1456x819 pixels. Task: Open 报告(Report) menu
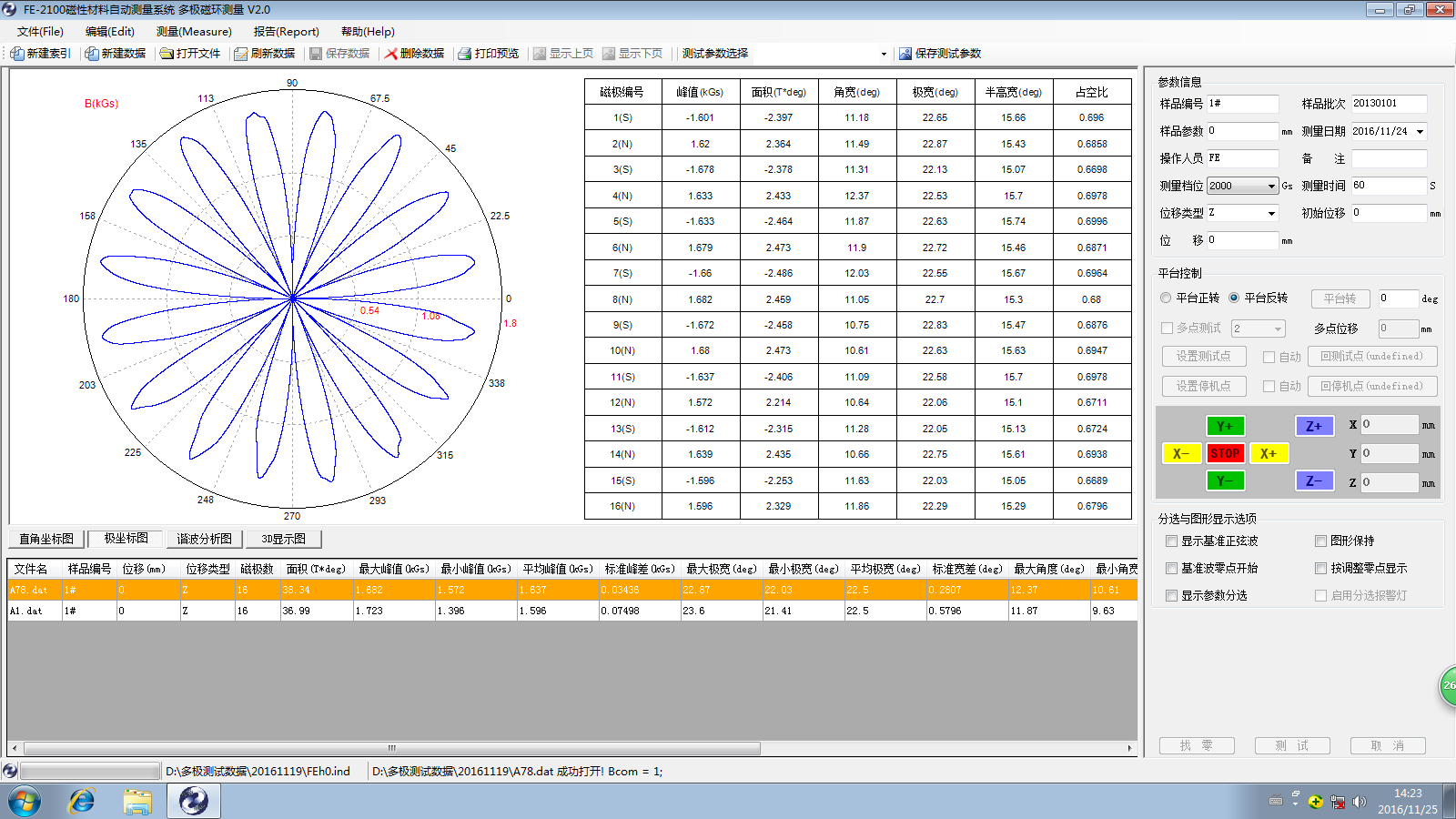pyautogui.click(x=287, y=31)
